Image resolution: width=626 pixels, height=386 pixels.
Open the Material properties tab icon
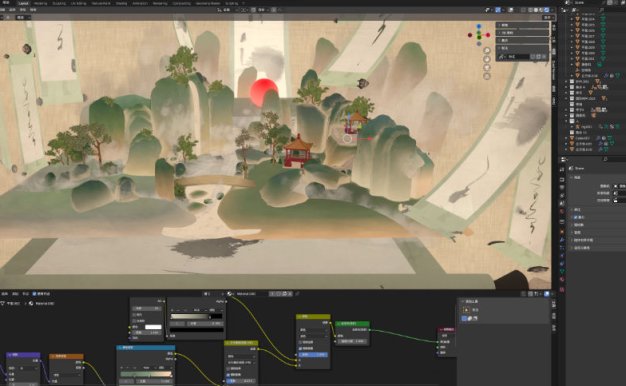tap(562, 279)
